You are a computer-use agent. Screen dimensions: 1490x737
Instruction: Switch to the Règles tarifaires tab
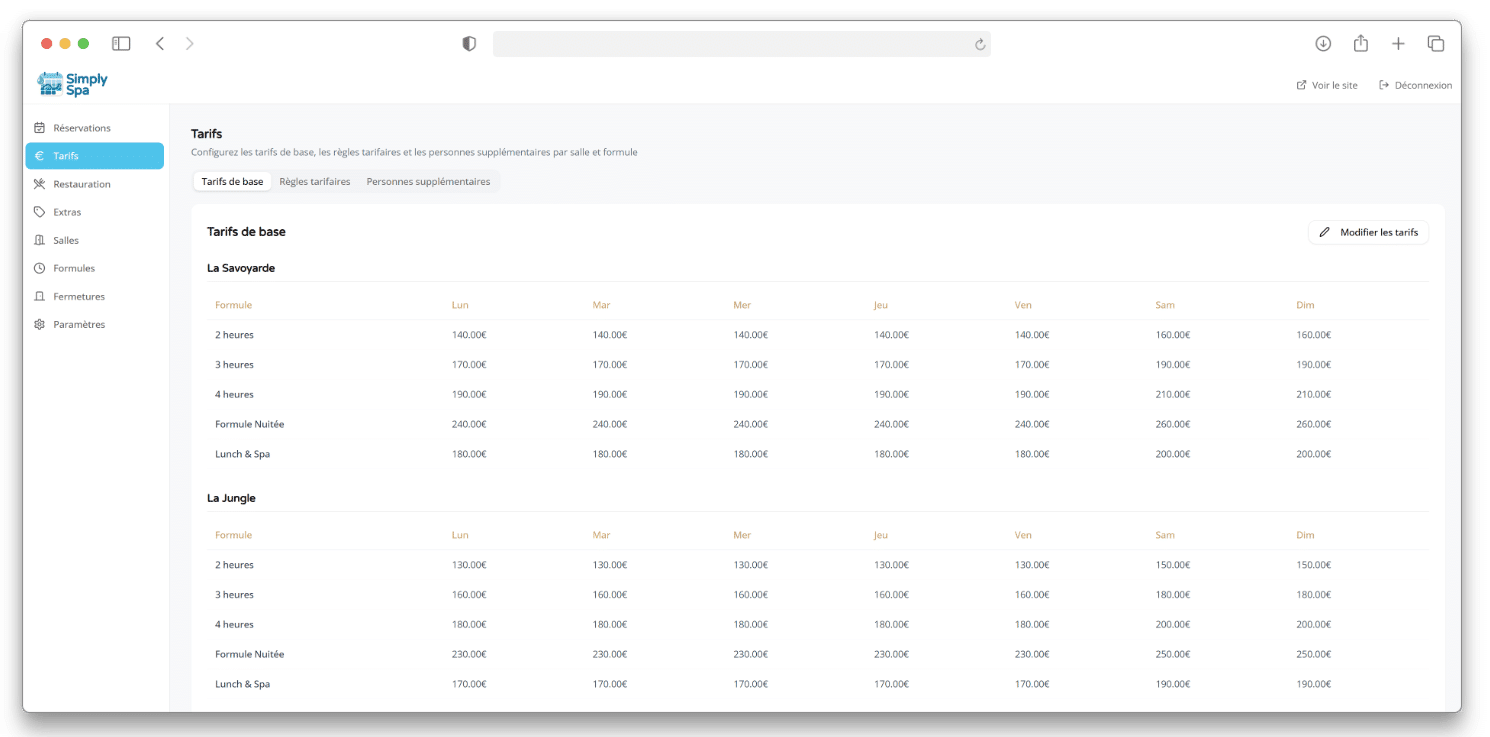[315, 182]
